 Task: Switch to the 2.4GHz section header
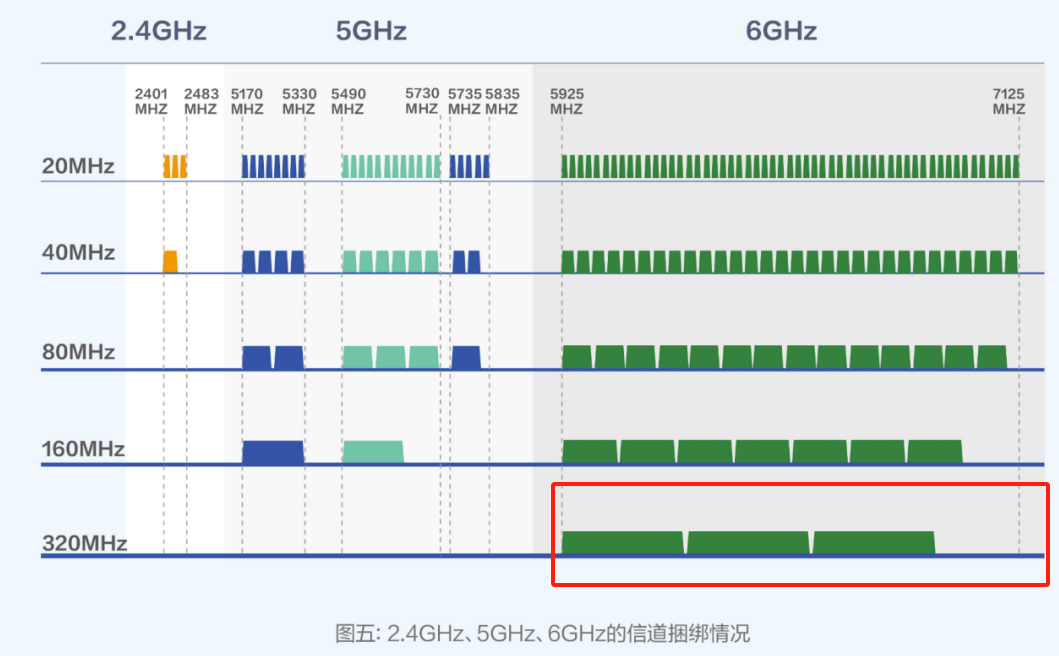pyautogui.click(x=157, y=31)
